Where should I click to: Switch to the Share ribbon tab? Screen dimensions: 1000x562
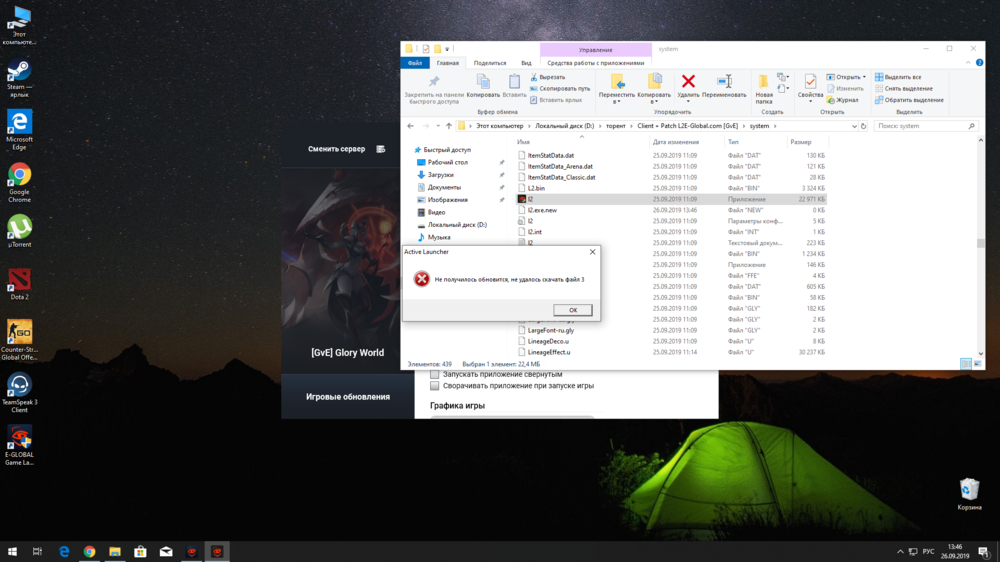tap(490, 63)
